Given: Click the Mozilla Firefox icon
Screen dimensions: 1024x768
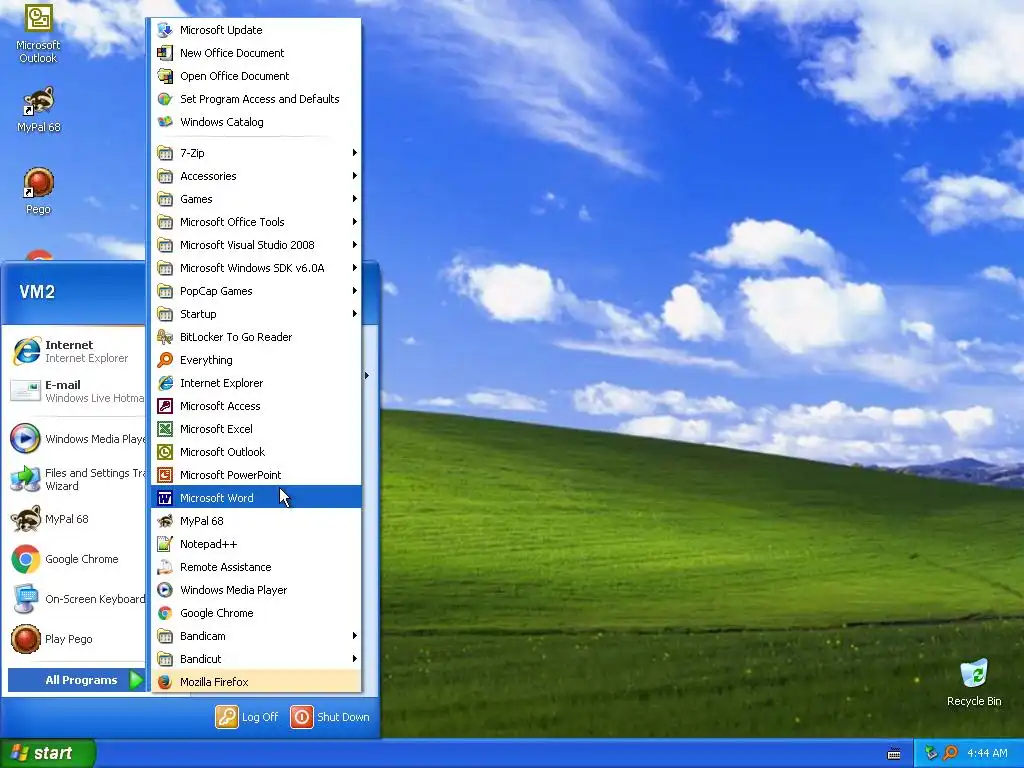Looking at the screenshot, I should pos(165,682).
